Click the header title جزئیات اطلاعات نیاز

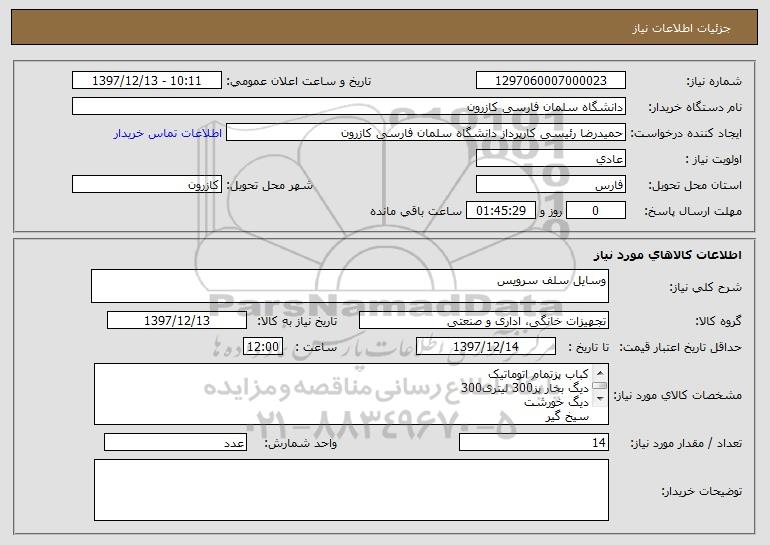click(x=681, y=28)
